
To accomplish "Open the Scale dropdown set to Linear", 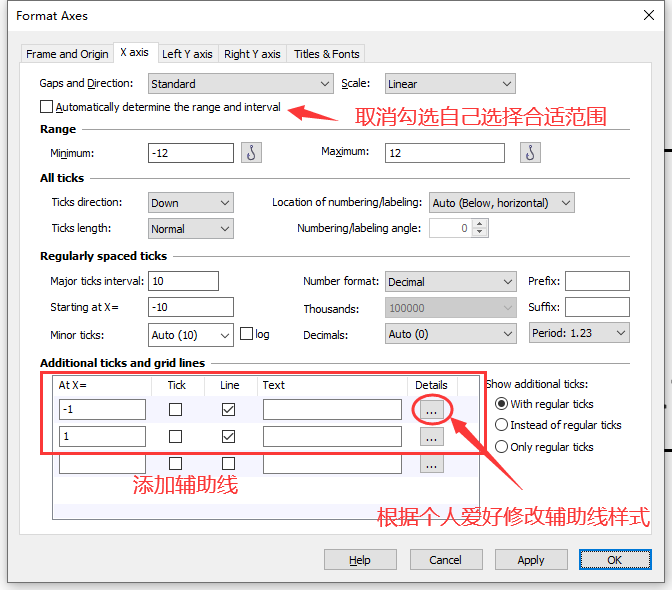I will pos(449,84).
